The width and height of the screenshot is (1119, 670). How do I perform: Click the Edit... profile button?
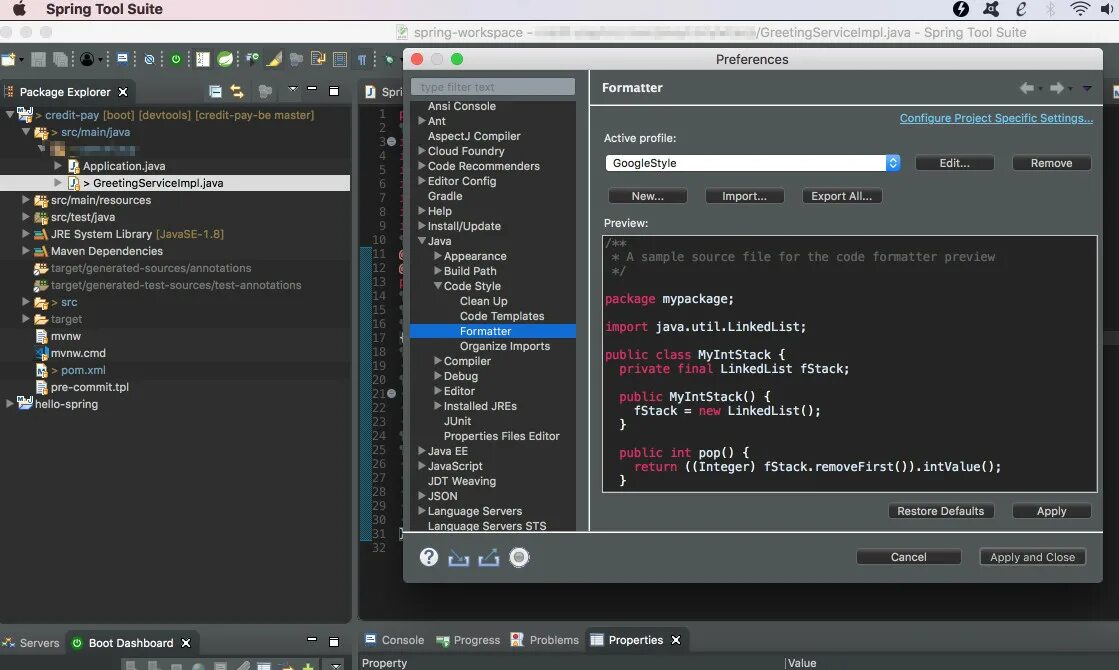[954, 163]
